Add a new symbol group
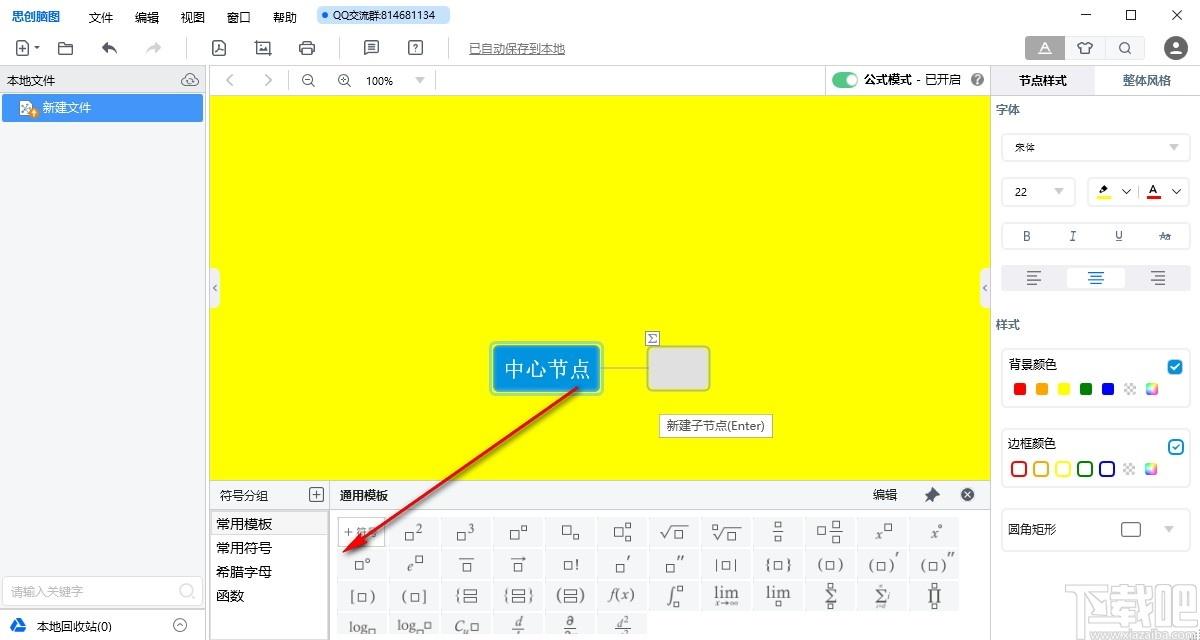 [316, 494]
